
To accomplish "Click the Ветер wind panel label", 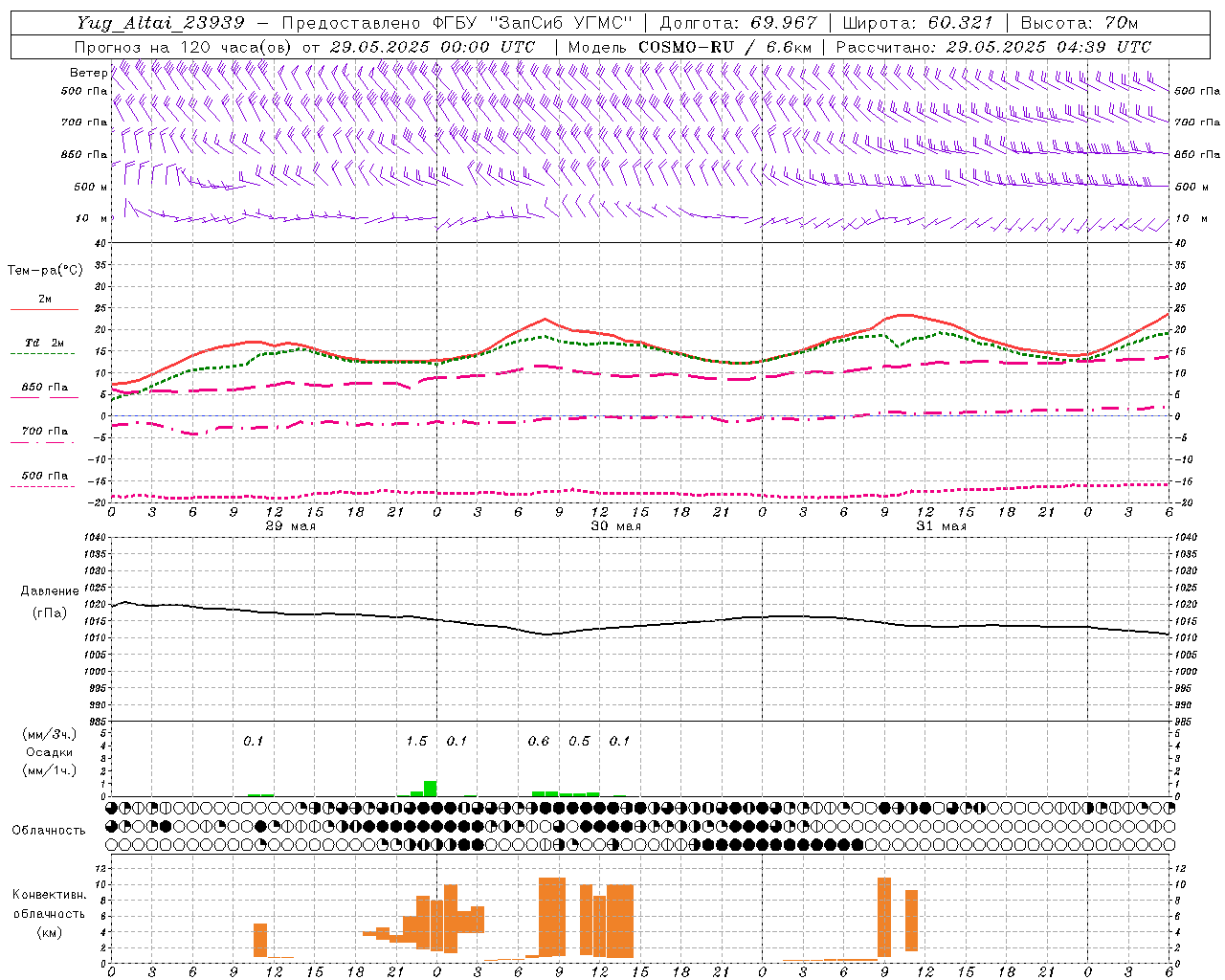I will pos(88,73).
